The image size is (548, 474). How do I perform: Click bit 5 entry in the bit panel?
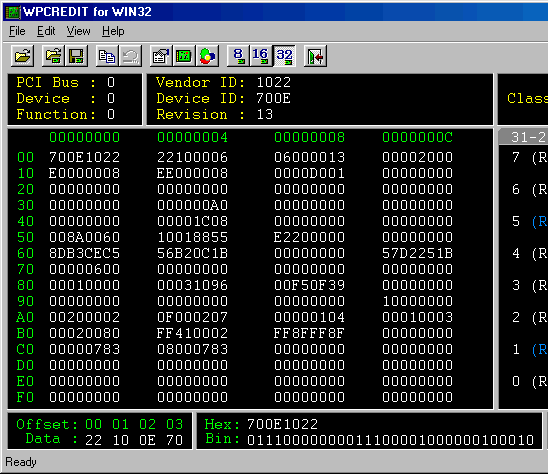529,221
